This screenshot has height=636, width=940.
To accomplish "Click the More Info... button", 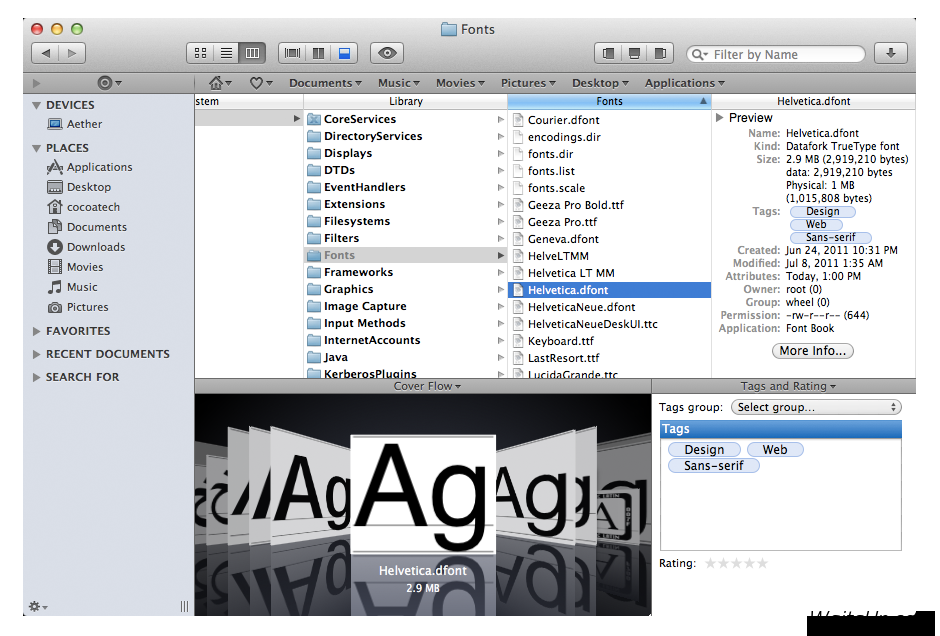I will (813, 351).
